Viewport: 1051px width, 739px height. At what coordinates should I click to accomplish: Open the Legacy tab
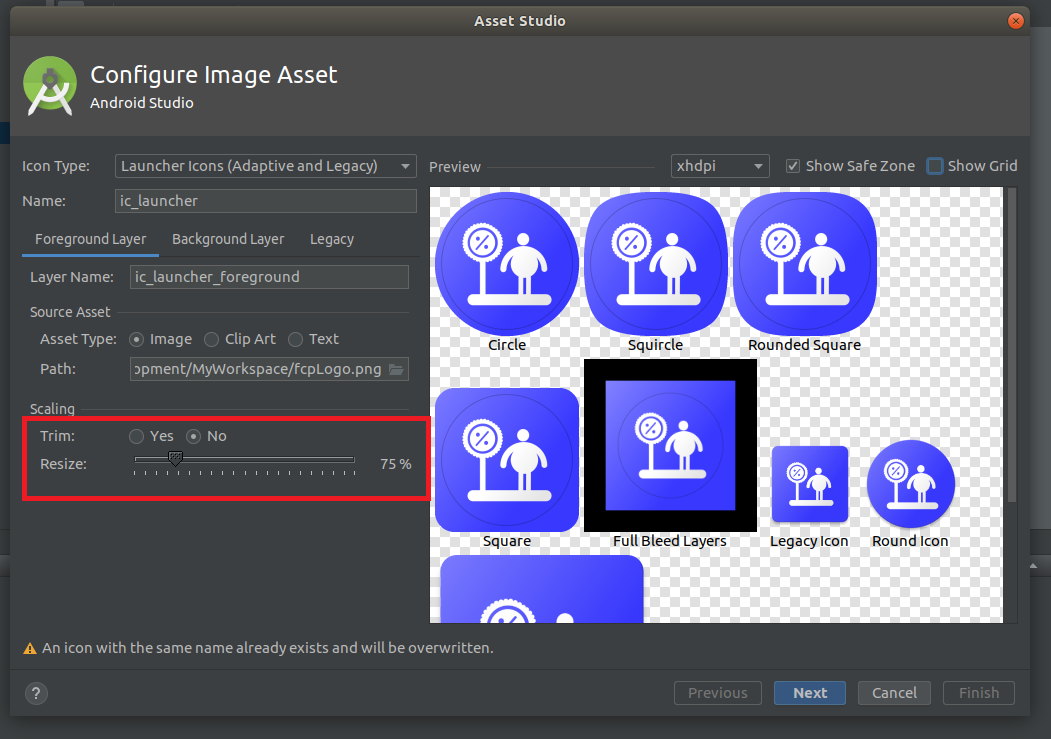(331, 239)
